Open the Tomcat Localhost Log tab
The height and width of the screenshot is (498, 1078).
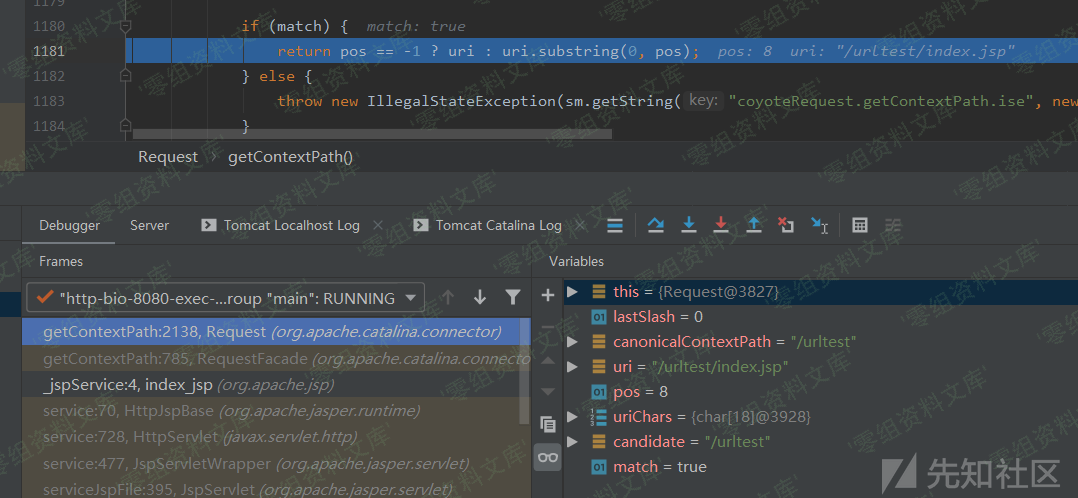coord(290,225)
